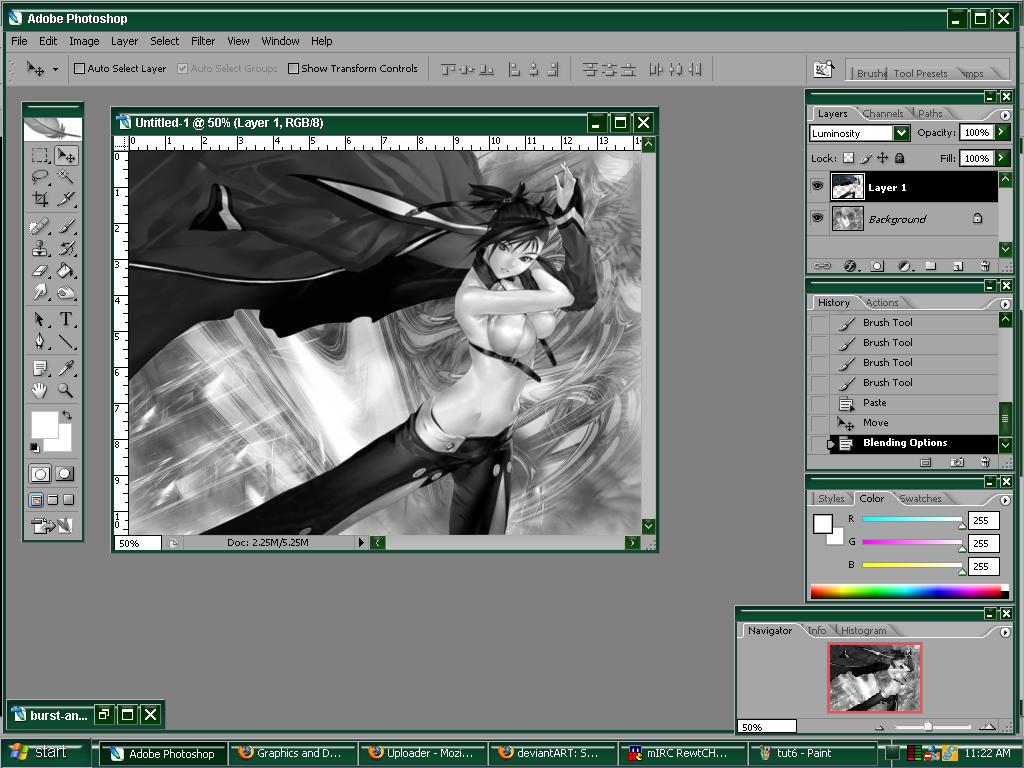Toggle lock all padlock icon
This screenshot has width=1024, height=768.
[899, 158]
